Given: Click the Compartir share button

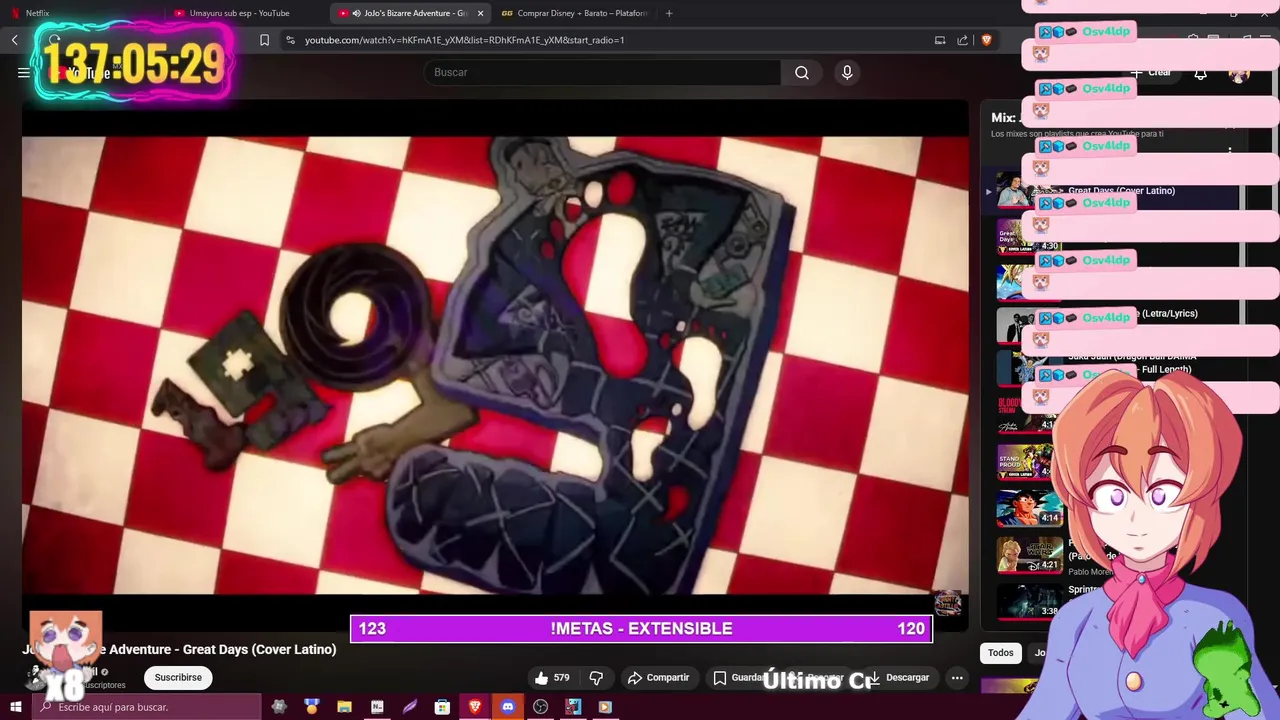Looking at the screenshot, I should click(x=658, y=677).
